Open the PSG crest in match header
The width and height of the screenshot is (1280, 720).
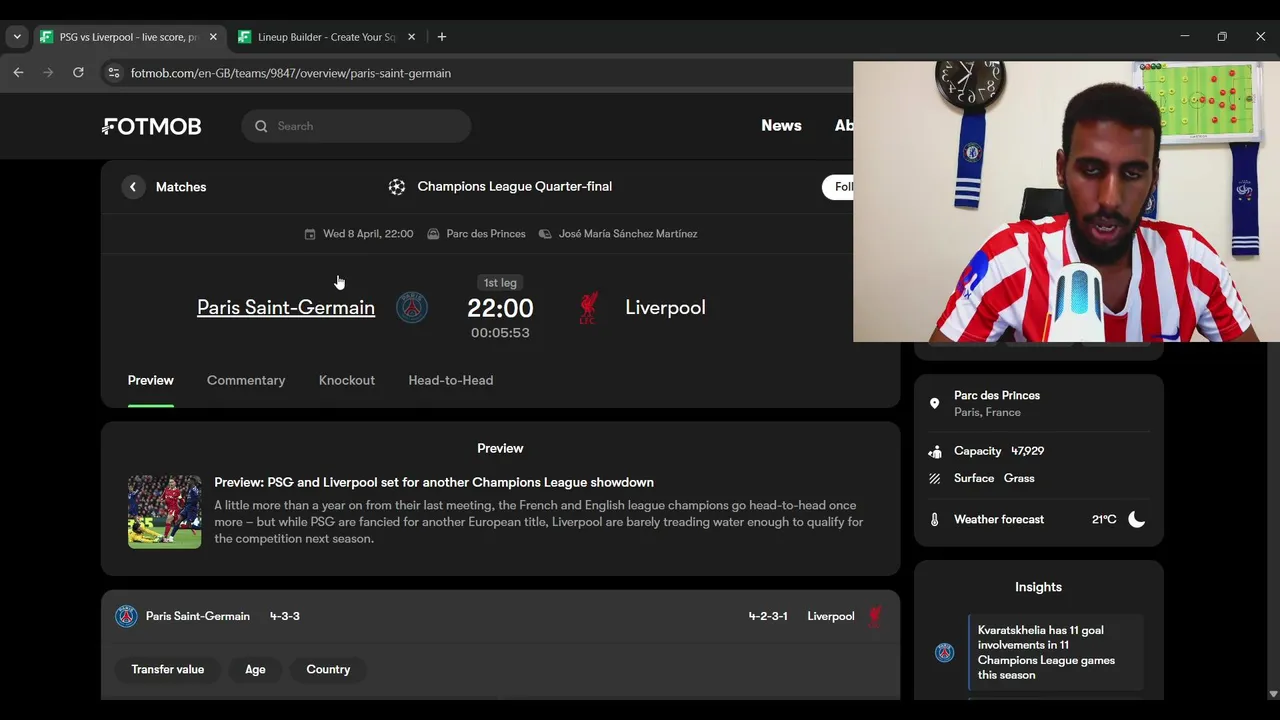[412, 307]
